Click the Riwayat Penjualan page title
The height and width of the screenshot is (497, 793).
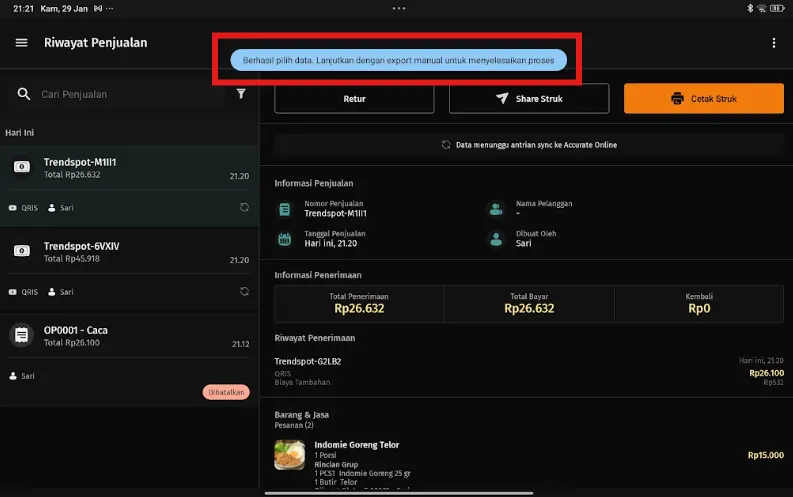point(96,43)
